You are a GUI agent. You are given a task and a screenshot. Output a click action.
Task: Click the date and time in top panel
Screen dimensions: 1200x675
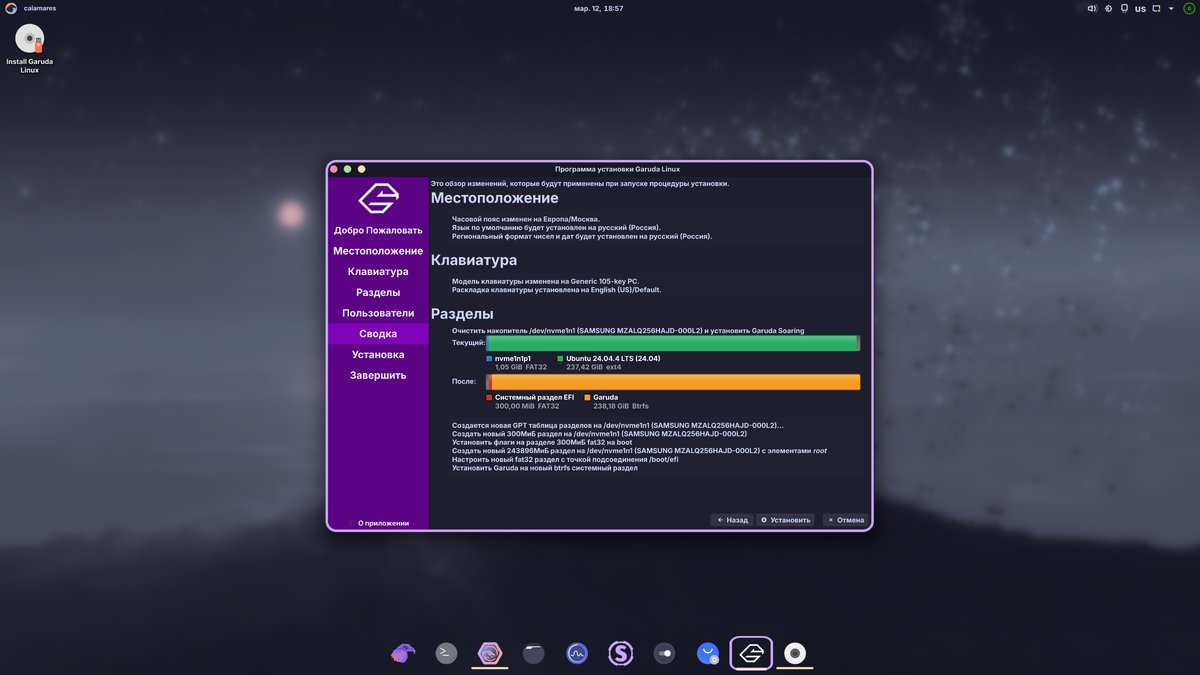point(599,9)
